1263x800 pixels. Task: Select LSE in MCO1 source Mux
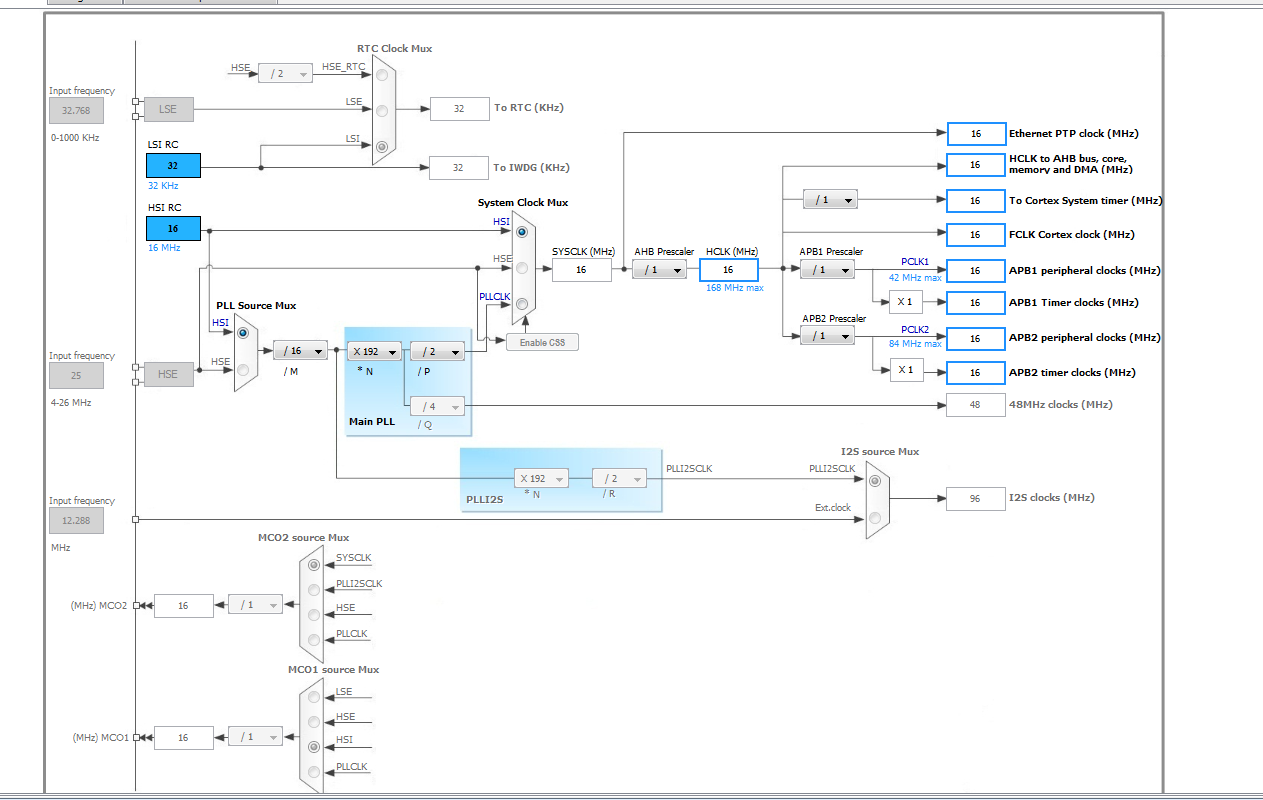tap(315, 697)
